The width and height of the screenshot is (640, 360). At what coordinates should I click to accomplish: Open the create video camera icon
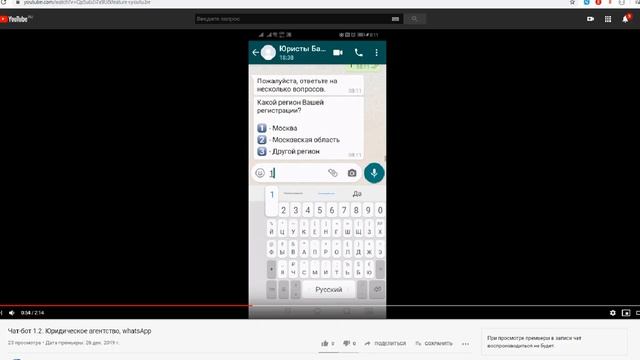[x=590, y=19]
